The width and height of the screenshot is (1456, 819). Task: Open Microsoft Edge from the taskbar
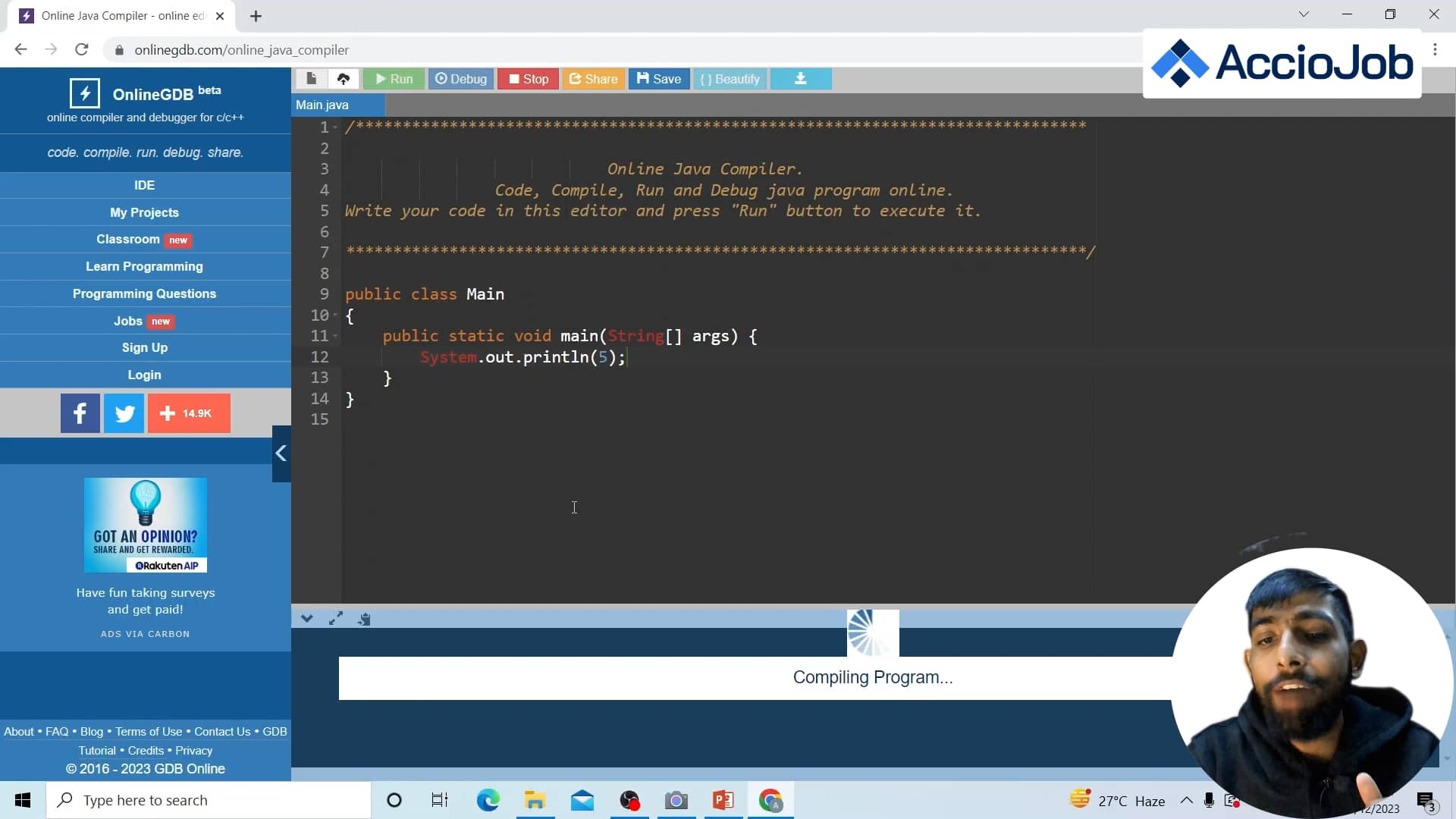(x=488, y=801)
